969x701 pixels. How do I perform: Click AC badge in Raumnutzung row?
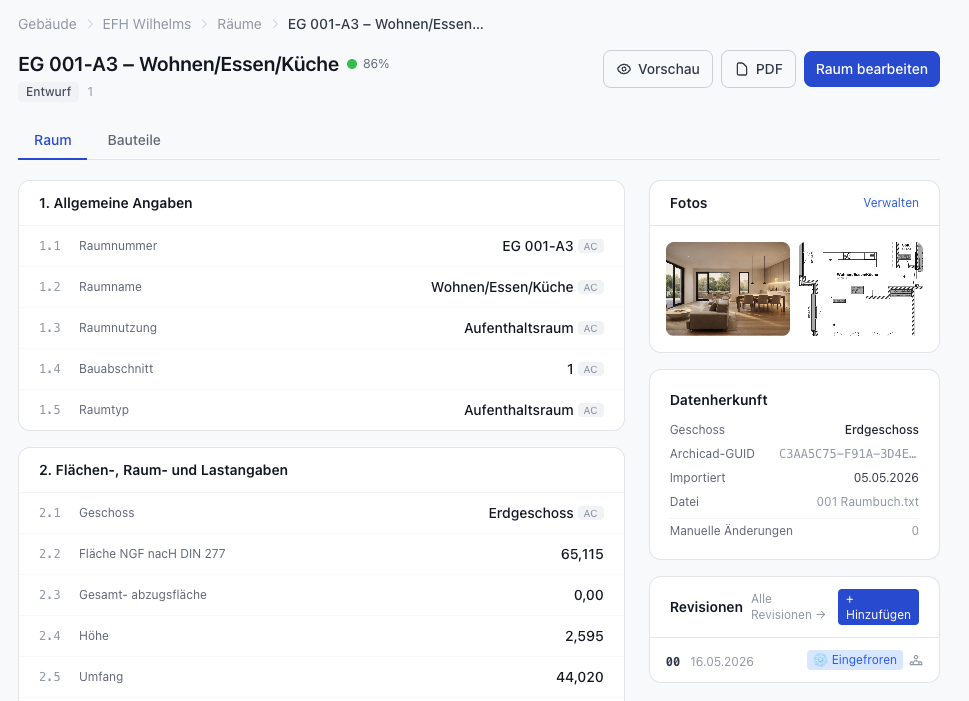click(x=590, y=328)
